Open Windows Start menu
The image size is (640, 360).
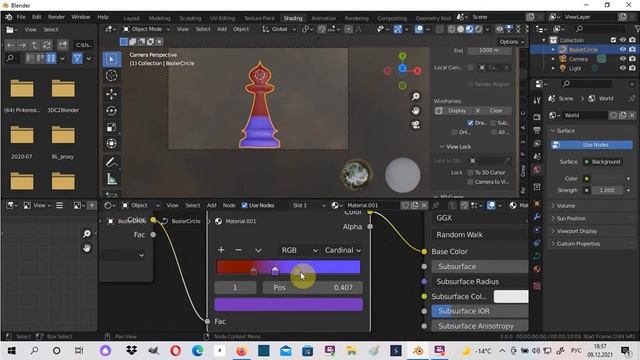click(x=12, y=351)
